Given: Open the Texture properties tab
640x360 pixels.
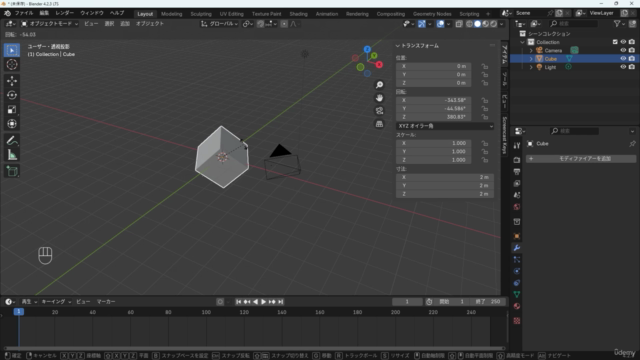Looking at the screenshot, I should click(517, 321).
